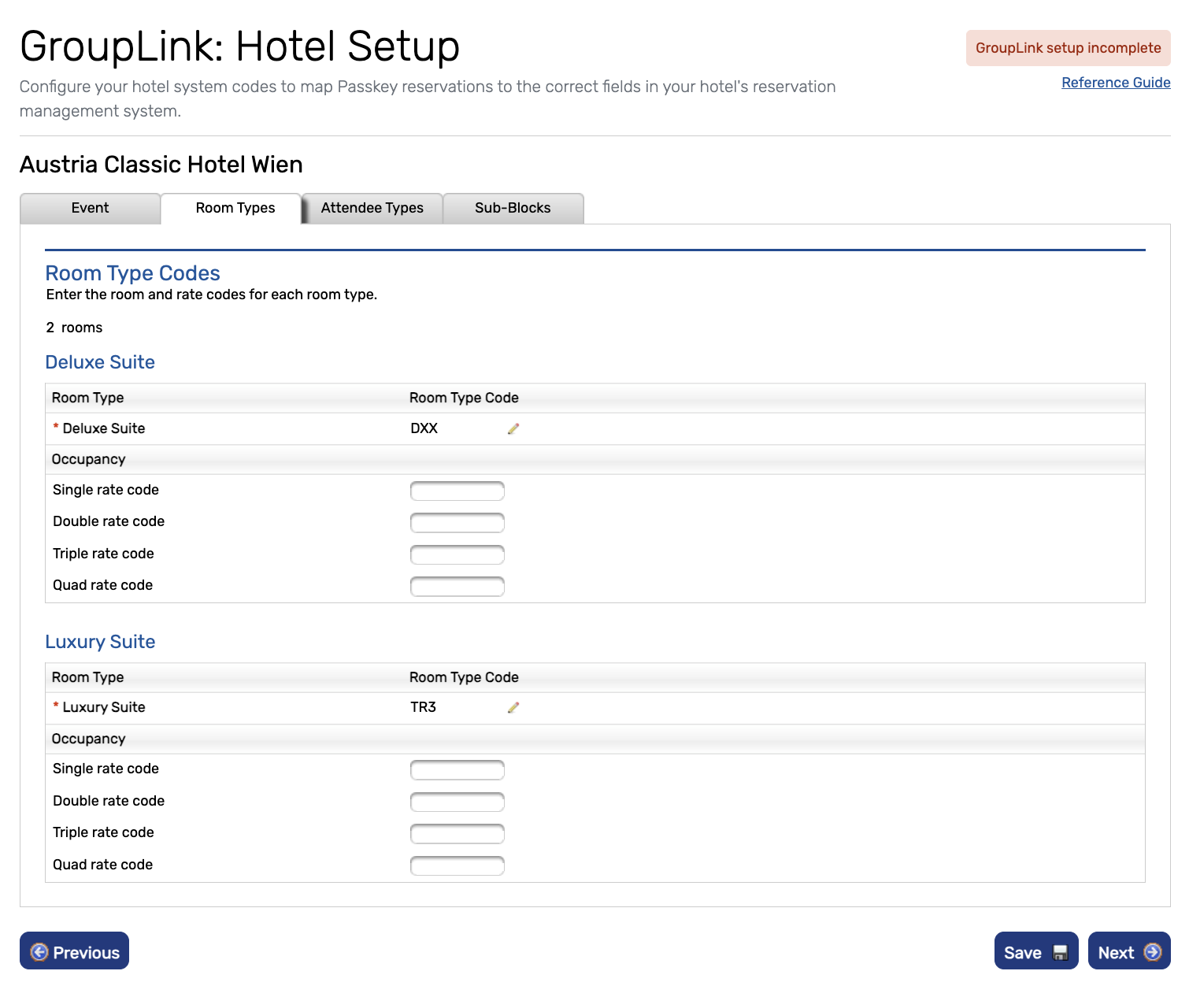Go to the Sub-Blocks tab
This screenshot has width=1189, height=1008.
click(513, 208)
